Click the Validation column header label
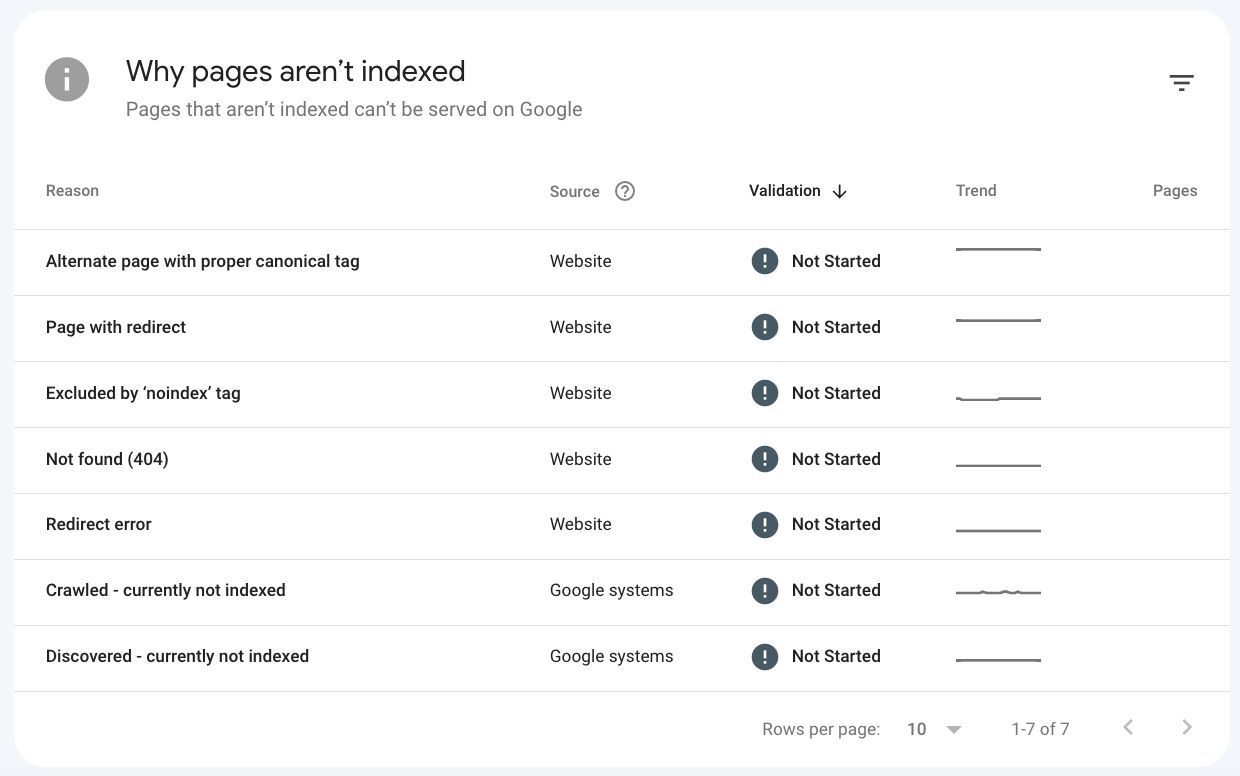 click(x=785, y=191)
